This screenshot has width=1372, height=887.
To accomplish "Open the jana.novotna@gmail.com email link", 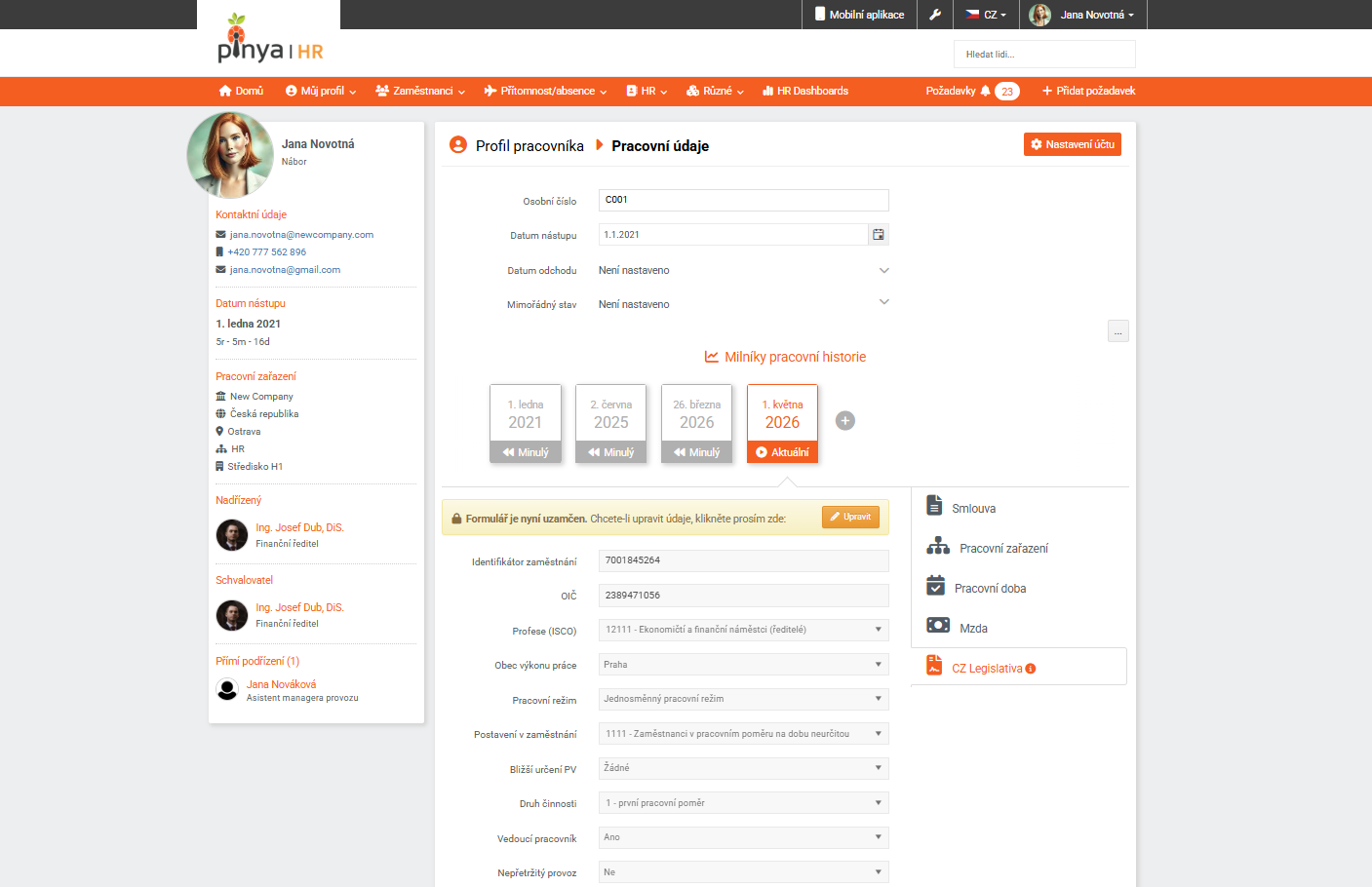I will pos(285,270).
